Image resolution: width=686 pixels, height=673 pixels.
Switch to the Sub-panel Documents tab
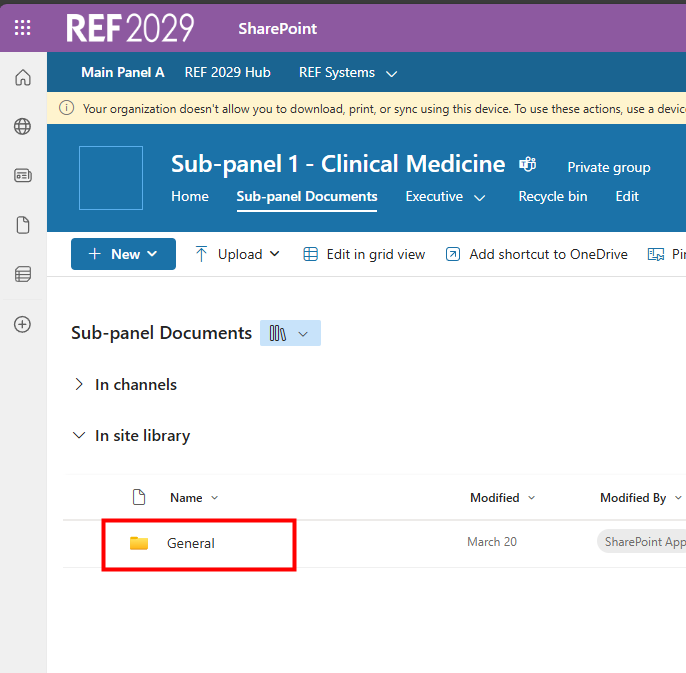click(x=307, y=196)
